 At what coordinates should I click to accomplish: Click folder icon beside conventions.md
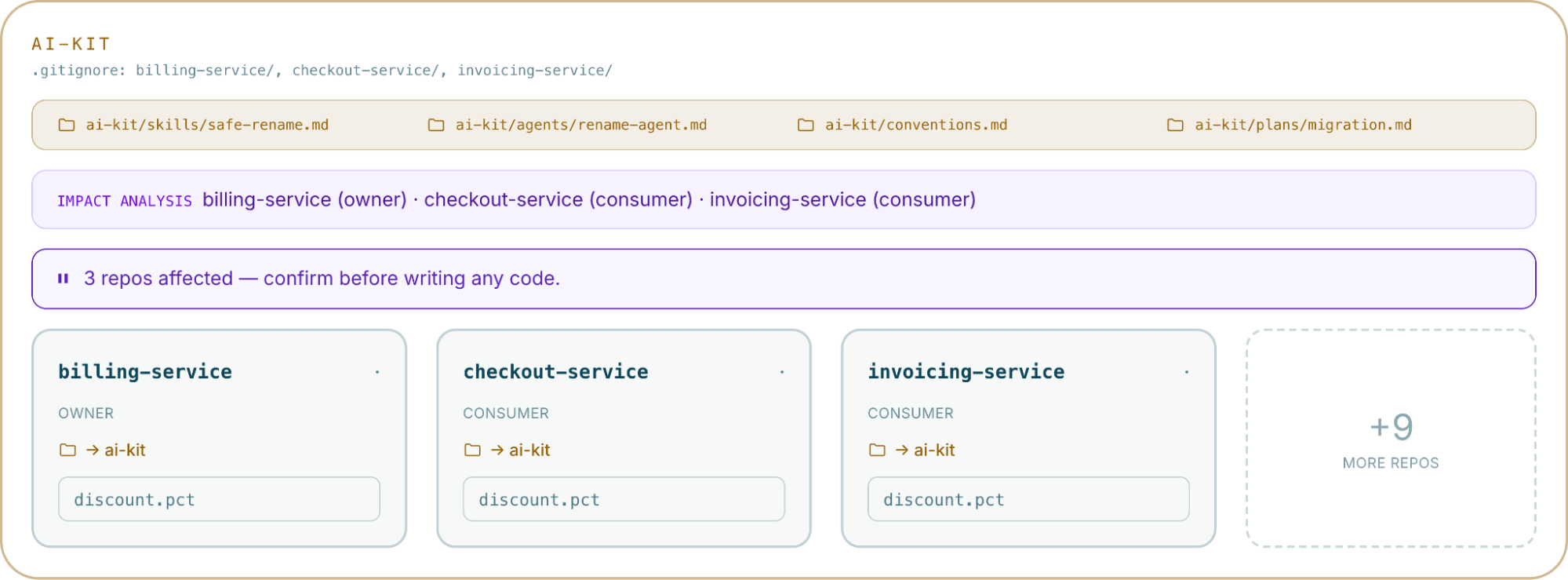tap(806, 125)
